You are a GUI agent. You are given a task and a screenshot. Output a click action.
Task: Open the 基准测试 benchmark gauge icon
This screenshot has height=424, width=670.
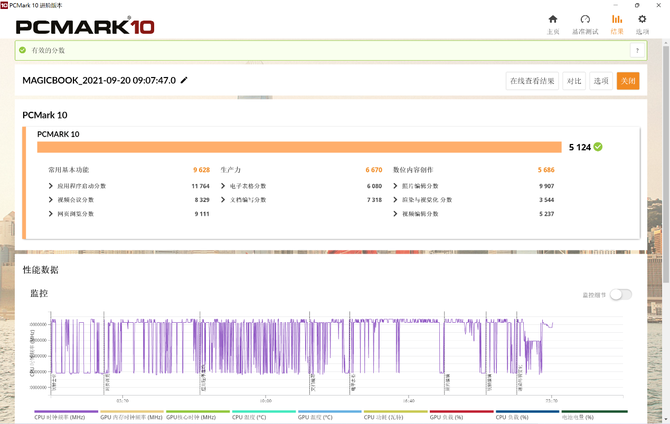(x=585, y=22)
